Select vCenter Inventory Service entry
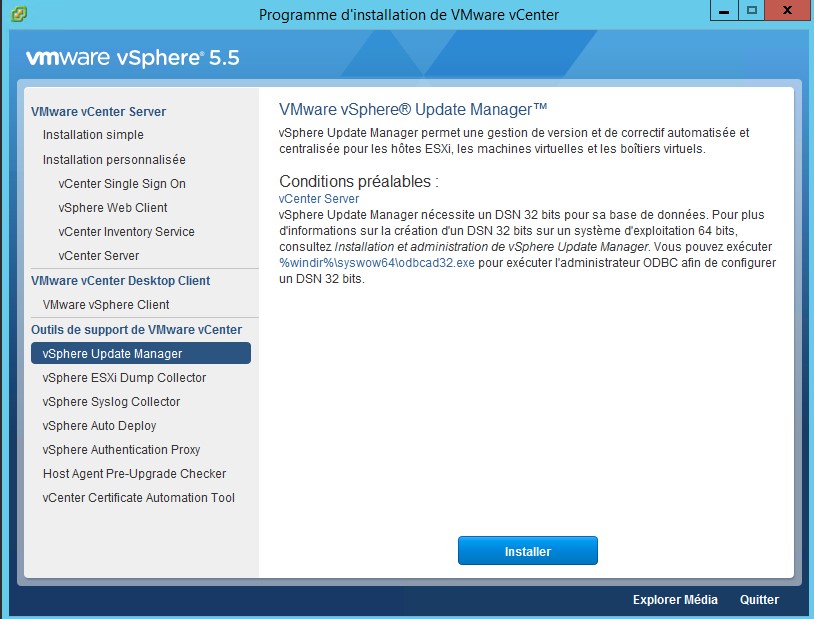814x619 pixels. point(126,232)
